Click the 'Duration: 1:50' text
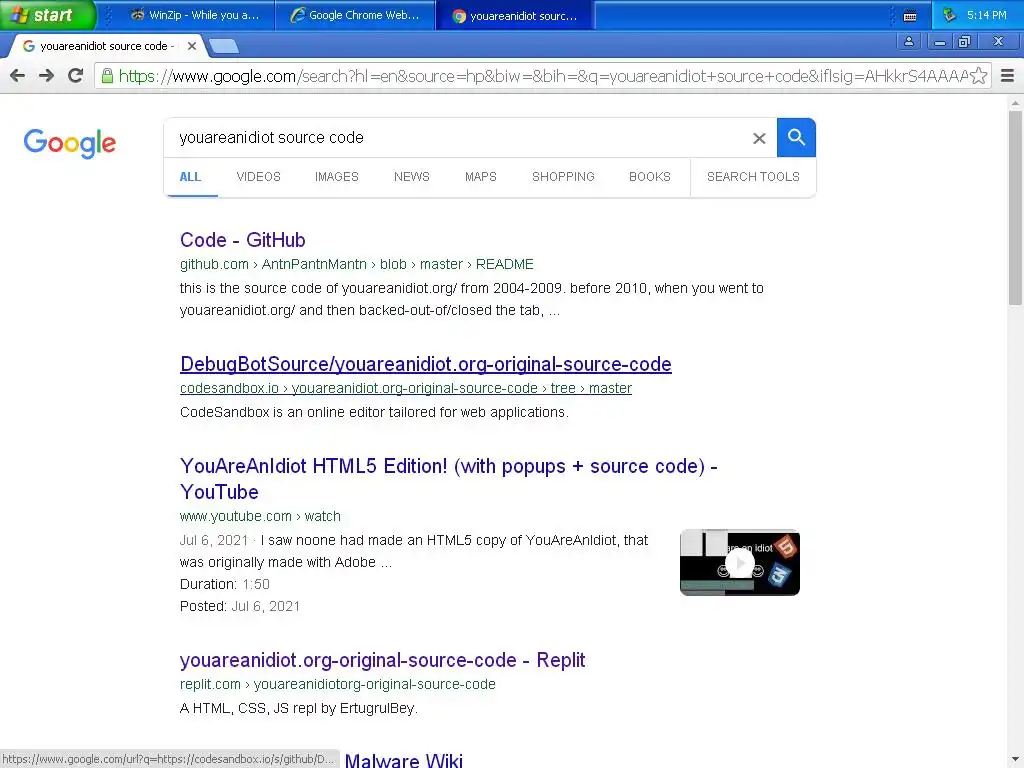Image resolution: width=1024 pixels, height=768 pixels. click(225, 584)
